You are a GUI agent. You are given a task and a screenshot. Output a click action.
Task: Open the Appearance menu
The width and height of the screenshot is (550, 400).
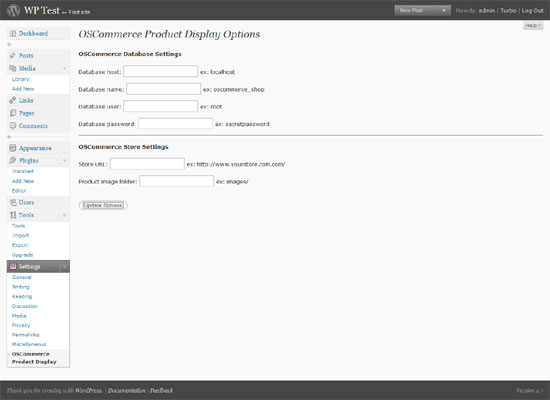coord(35,148)
